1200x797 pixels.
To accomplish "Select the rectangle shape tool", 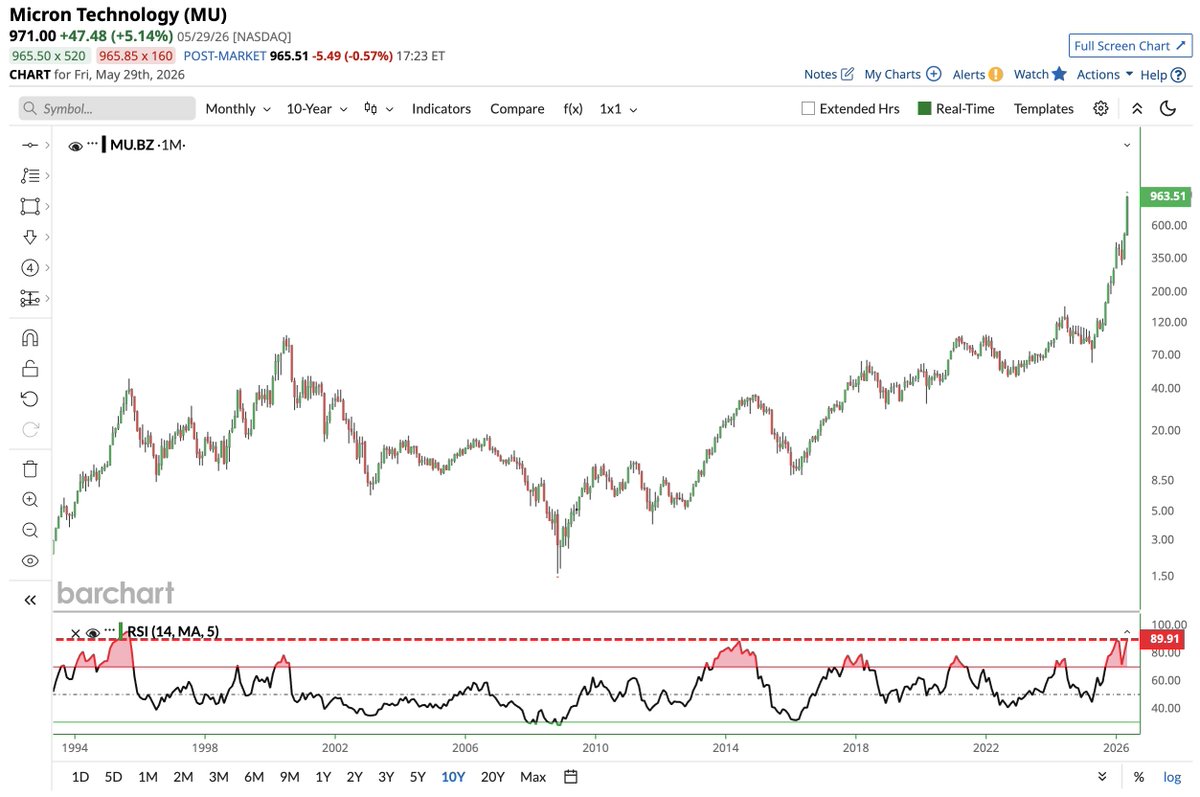I will 30,206.
